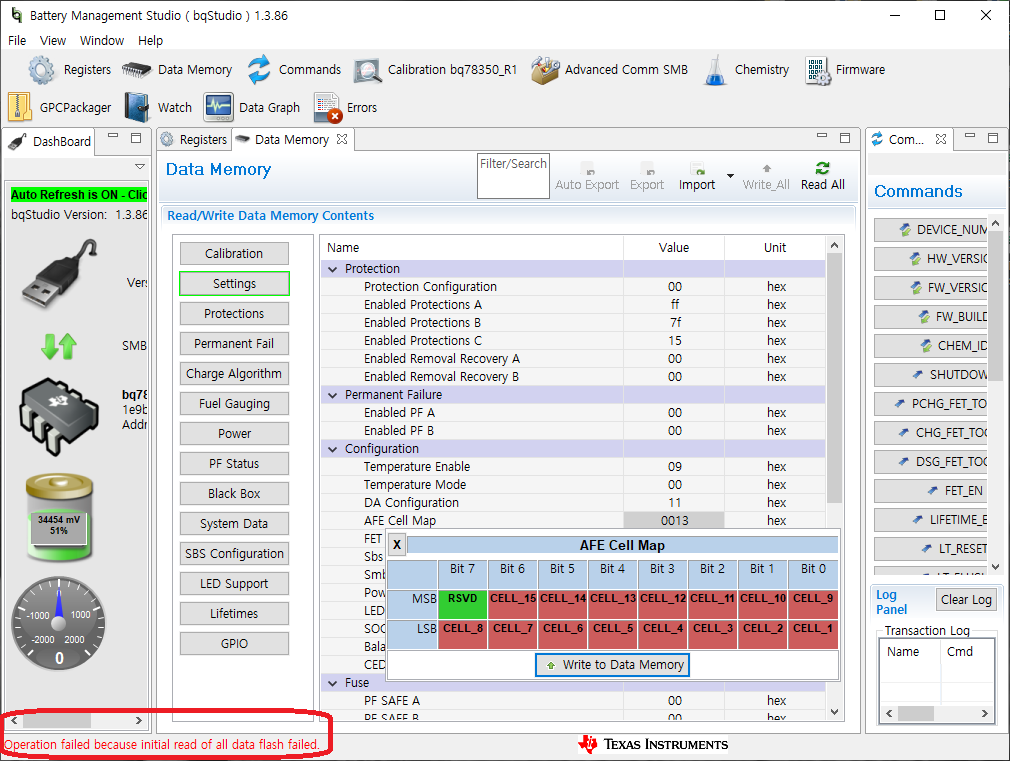Open the DashBoard view menu arrow

(140, 166)
